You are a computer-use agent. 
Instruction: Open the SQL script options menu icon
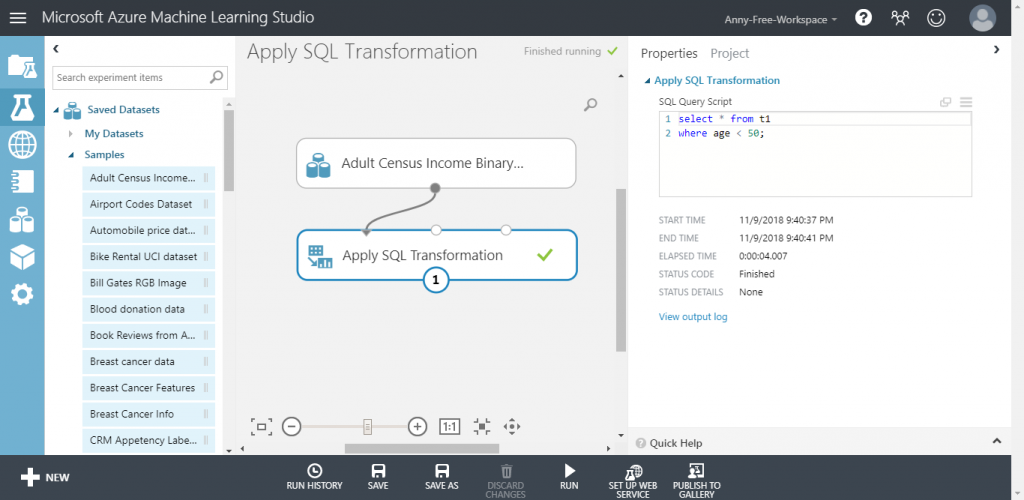[x=966, y=102]
